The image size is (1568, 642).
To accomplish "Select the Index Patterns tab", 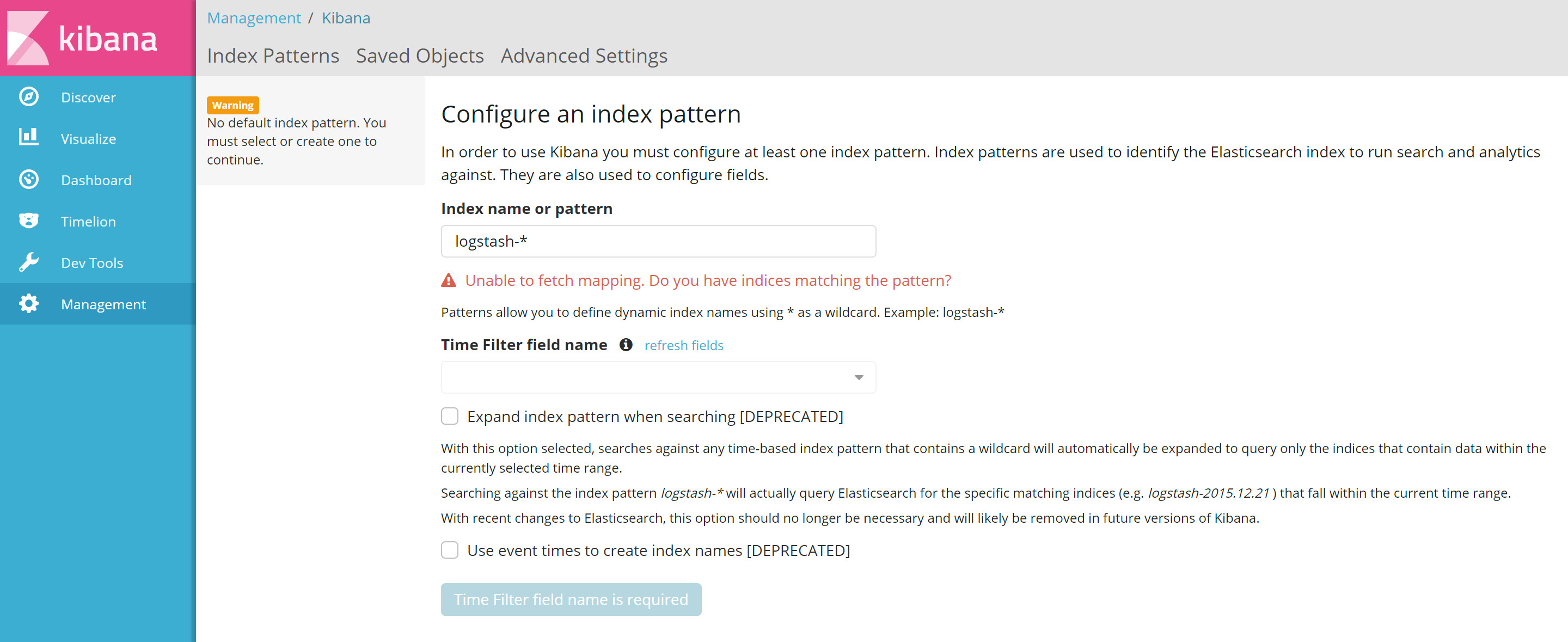I will click(x=274, y=56).
